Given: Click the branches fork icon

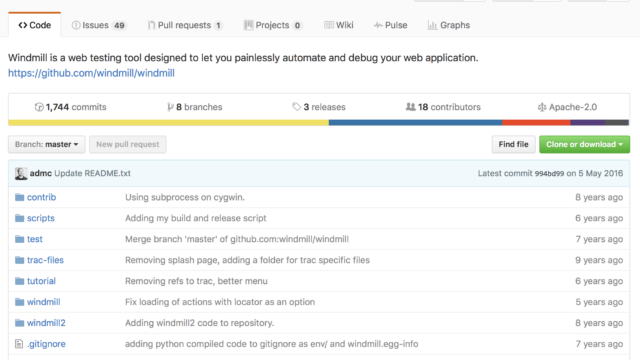Looking at the screenshot, I should click(x=170, y=107).
